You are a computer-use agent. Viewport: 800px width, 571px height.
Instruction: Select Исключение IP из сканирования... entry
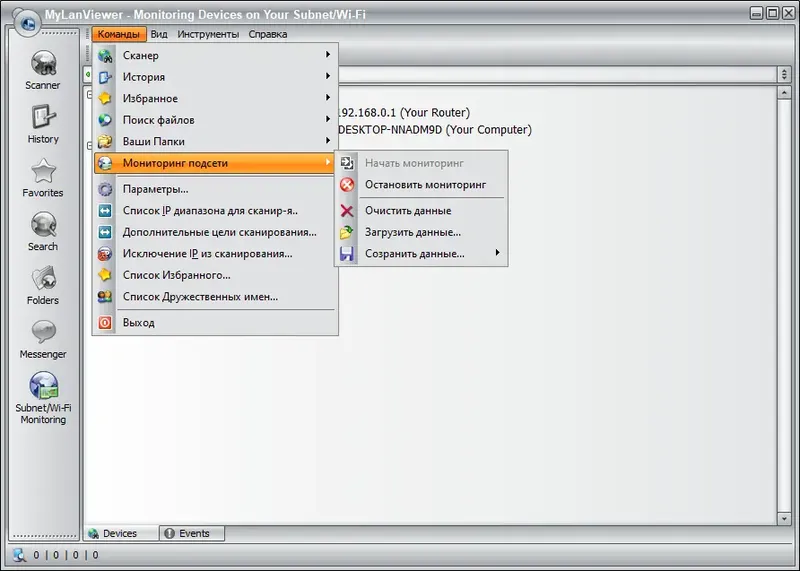point(215,254)
